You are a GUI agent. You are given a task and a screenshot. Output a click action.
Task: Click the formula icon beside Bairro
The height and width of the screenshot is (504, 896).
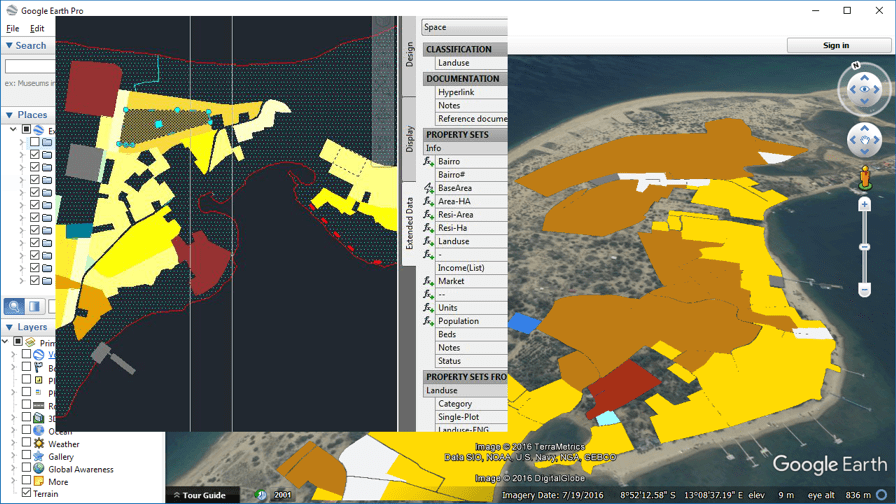(428, 161)
